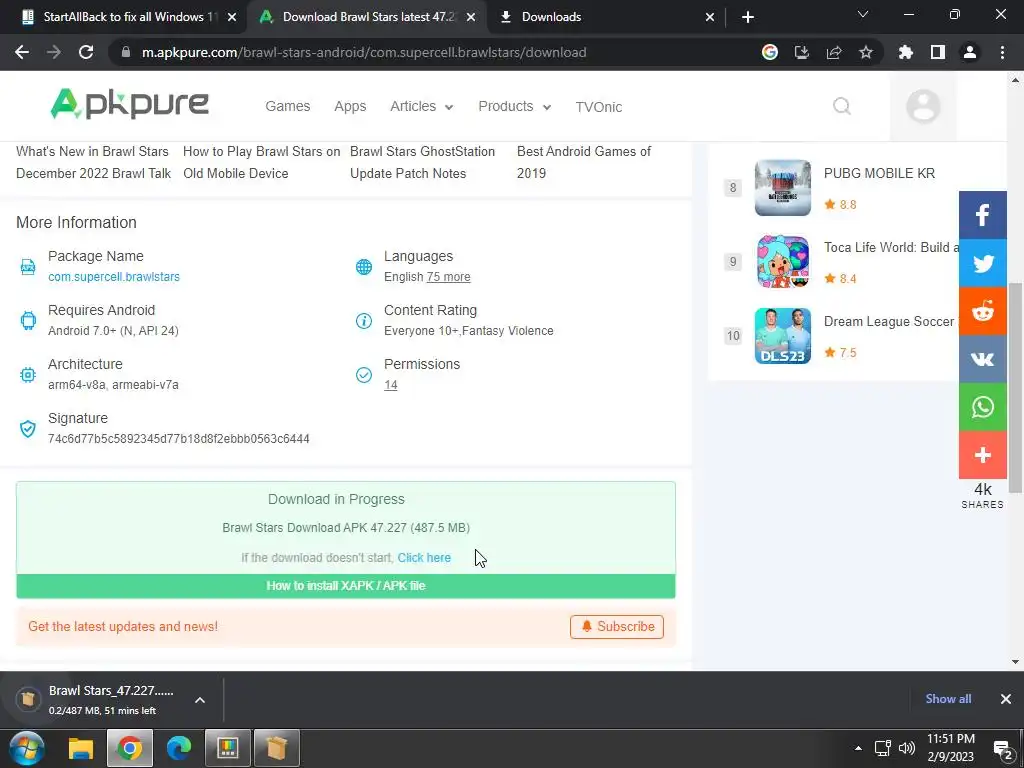Open the 14 permissions link

coord(391,385)
